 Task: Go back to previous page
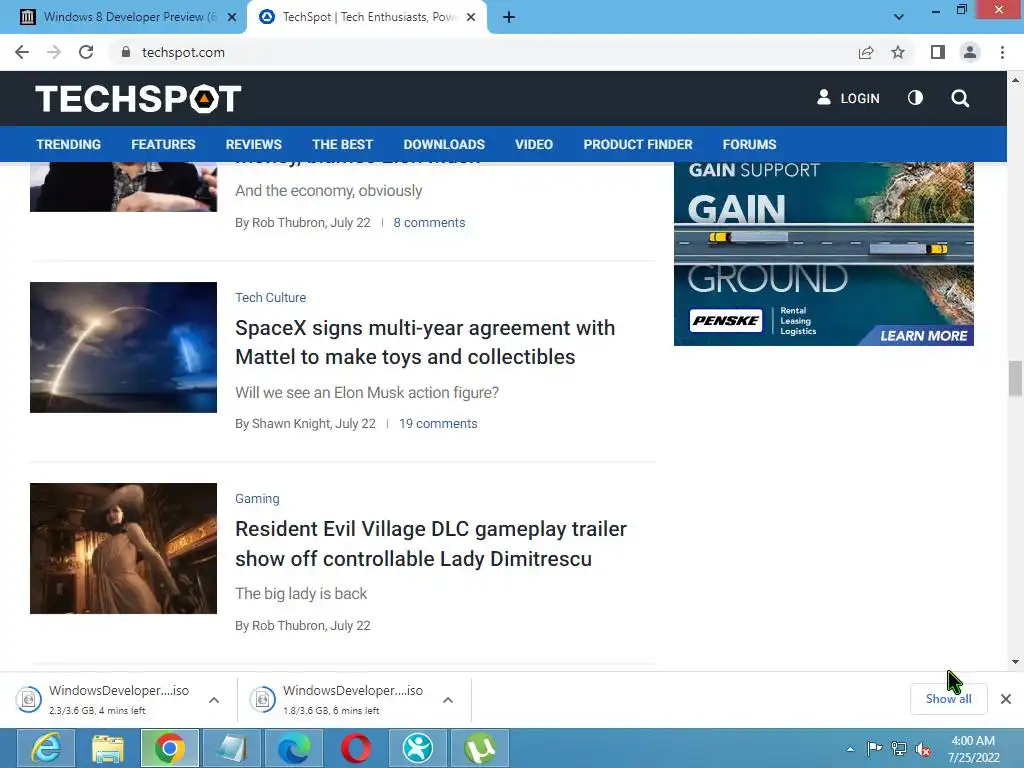[x=22, y=52]
